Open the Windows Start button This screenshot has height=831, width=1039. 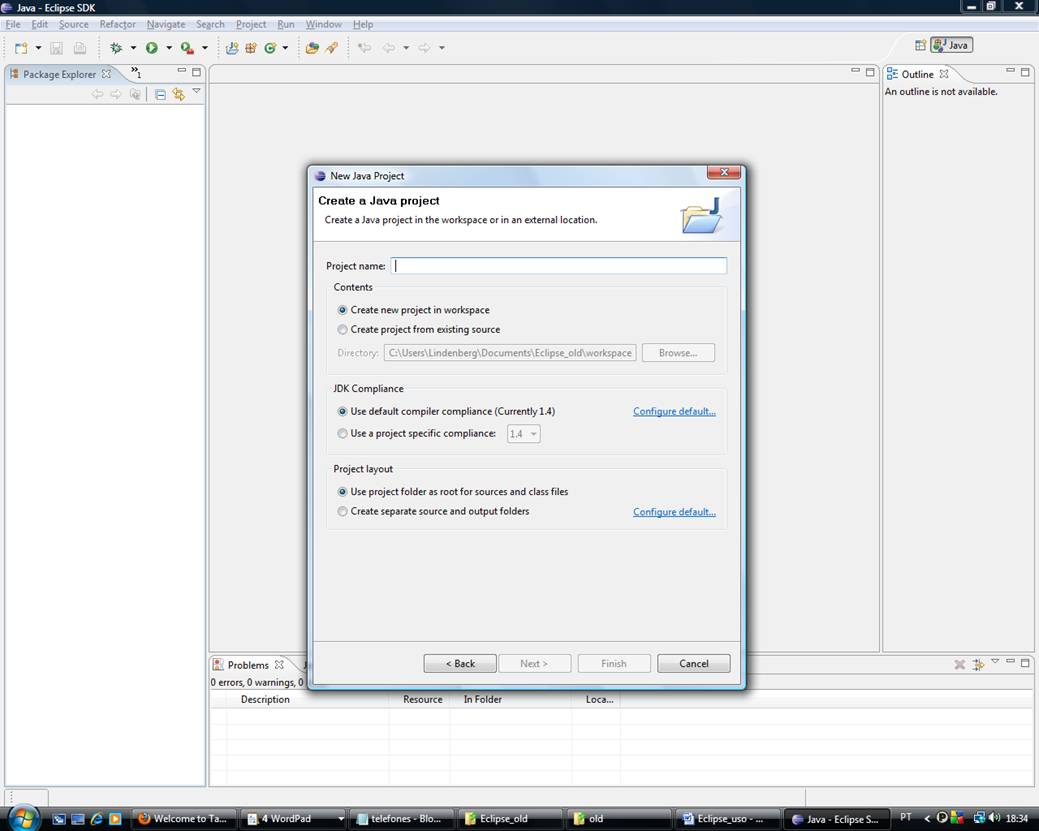coord(23,818)
